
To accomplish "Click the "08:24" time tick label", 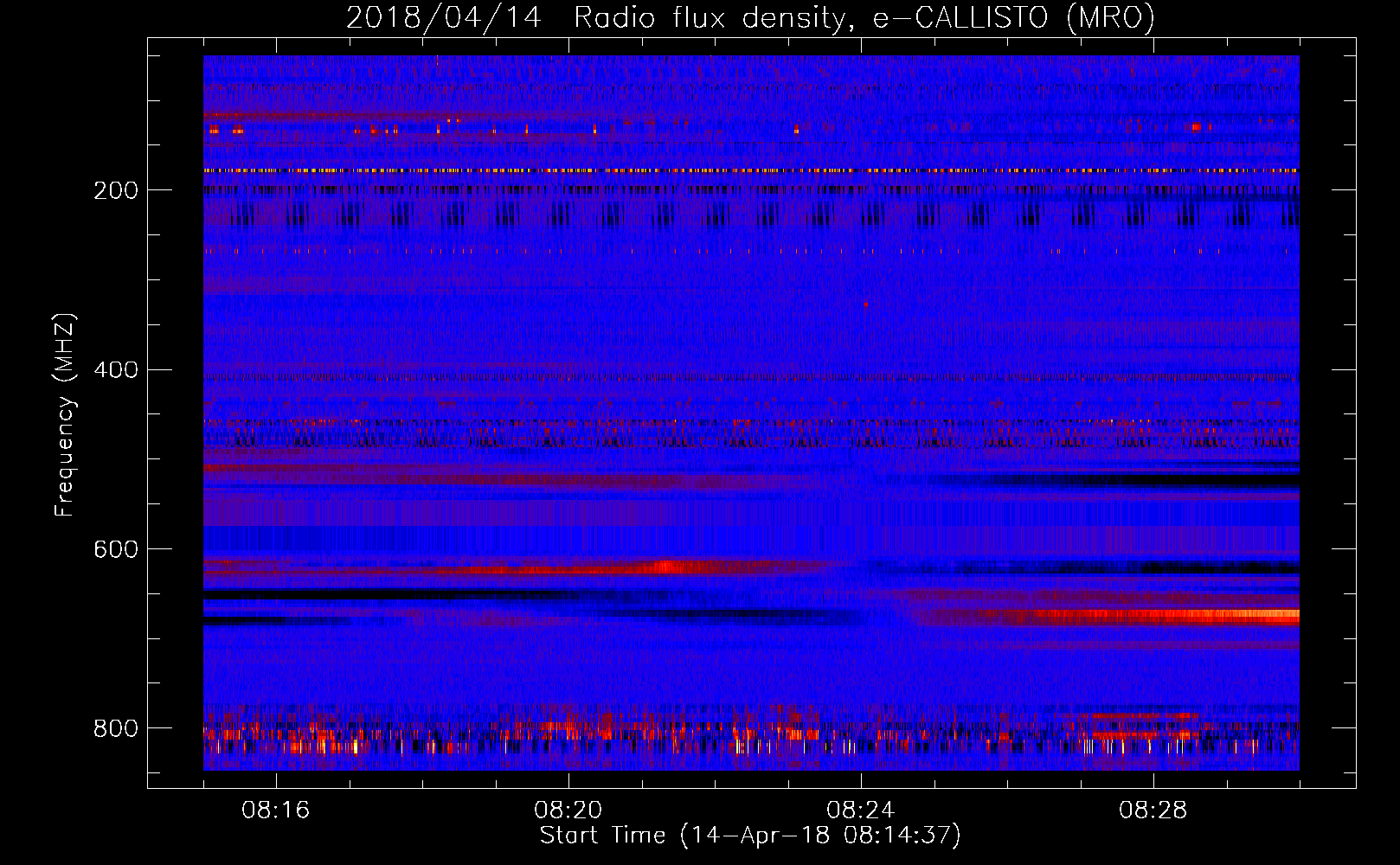I will [x=861, y=811].
